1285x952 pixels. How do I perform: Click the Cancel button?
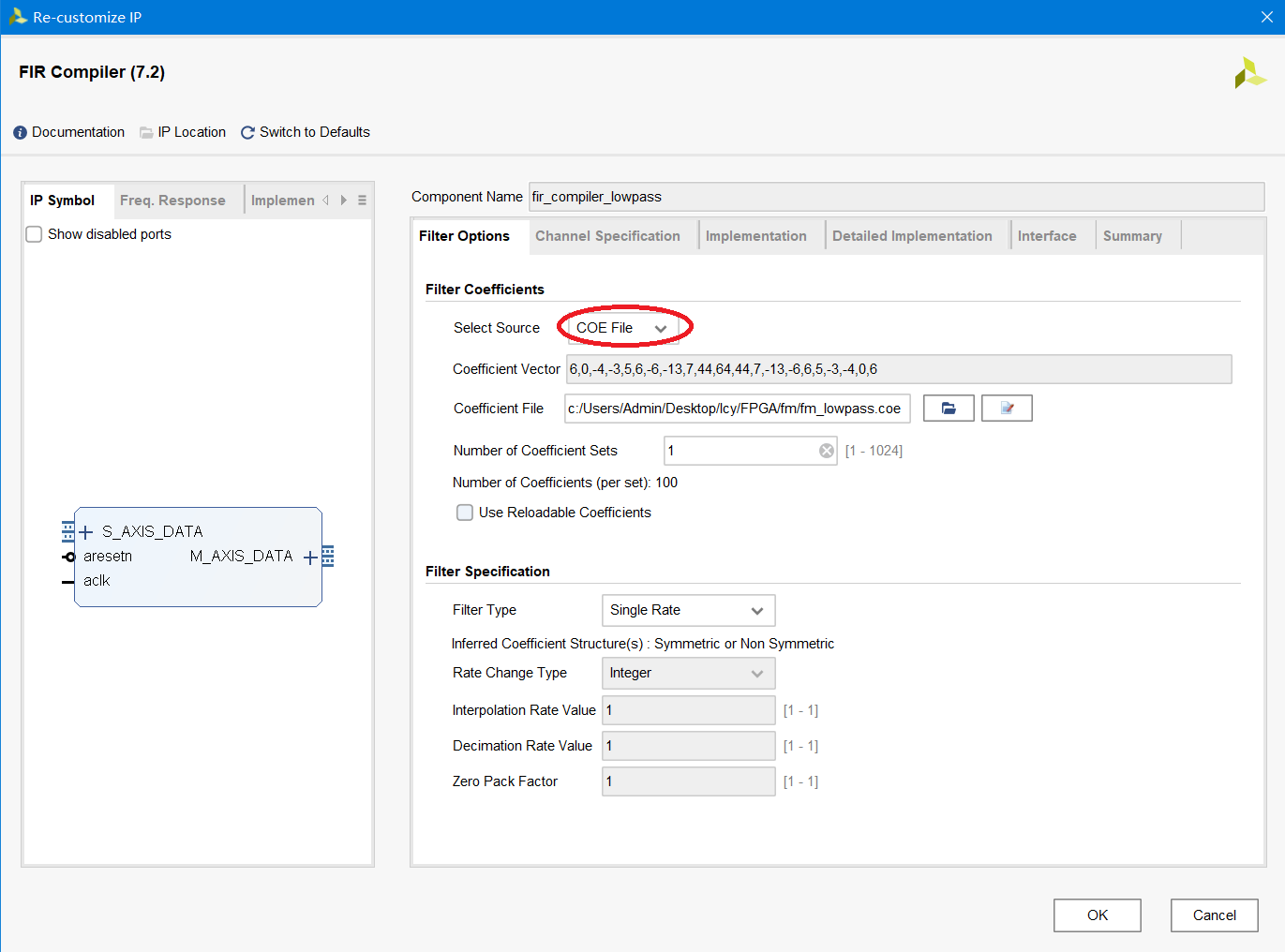coord(1215,915)
